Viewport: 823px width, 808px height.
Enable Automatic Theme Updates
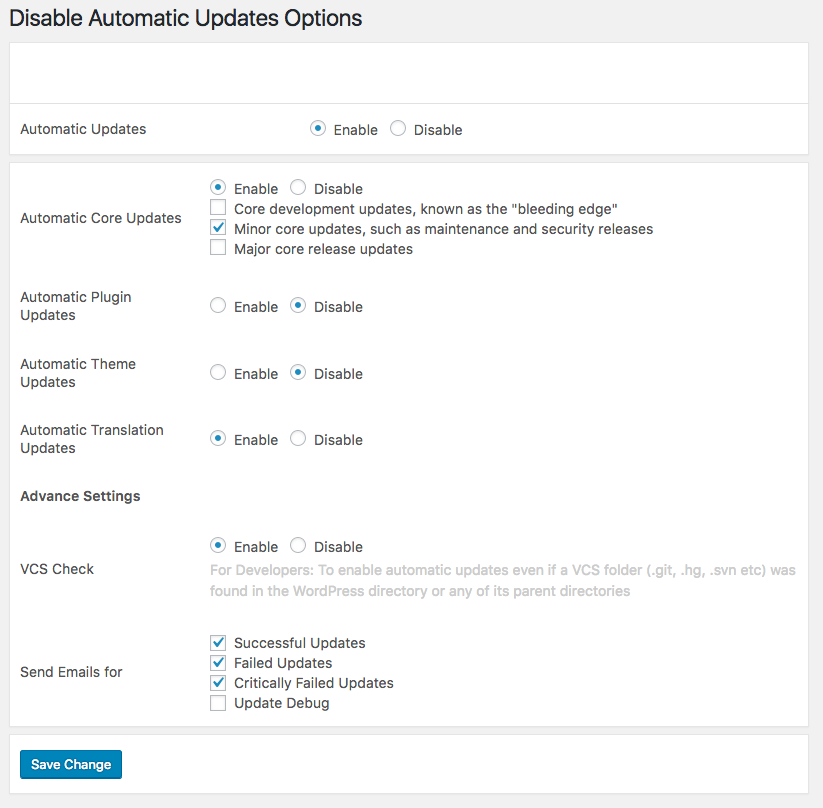218,373
